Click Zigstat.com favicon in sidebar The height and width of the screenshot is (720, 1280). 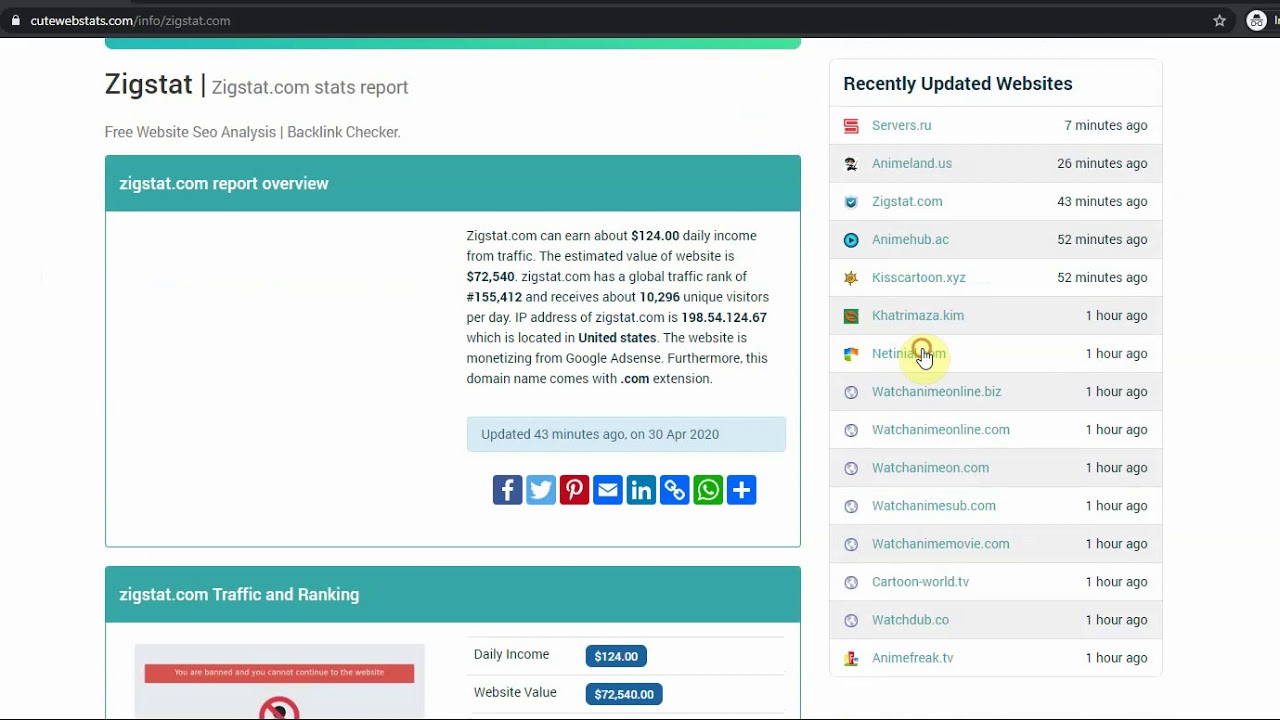[x=851, y=202]
